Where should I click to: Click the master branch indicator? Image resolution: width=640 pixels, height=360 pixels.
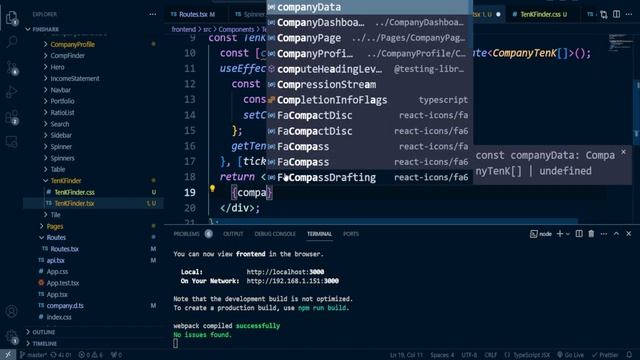pos(33,355)
